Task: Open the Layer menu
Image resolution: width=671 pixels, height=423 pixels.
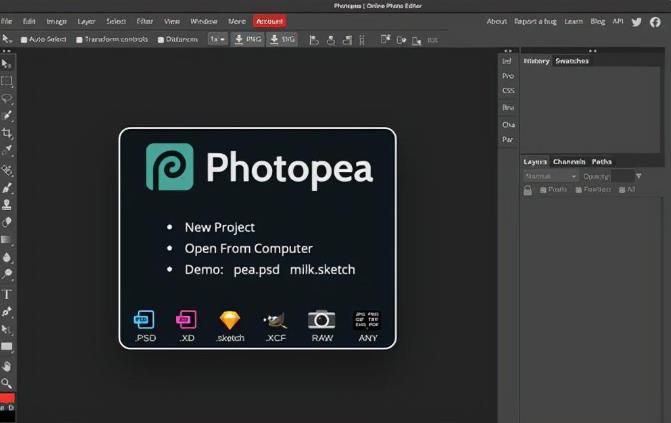Action: (86, 21)
